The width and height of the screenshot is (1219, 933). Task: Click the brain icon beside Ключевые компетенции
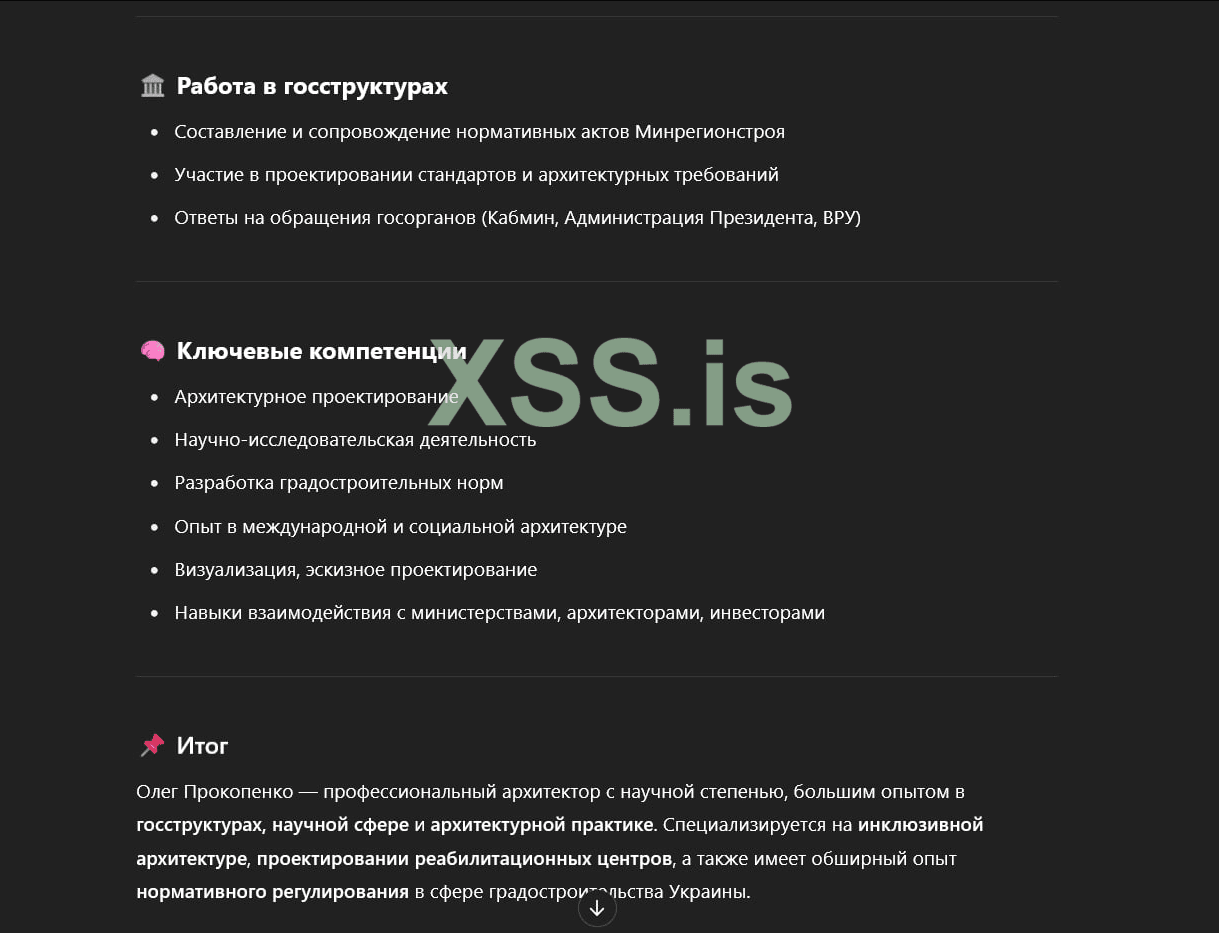click(x=153, y=351)
